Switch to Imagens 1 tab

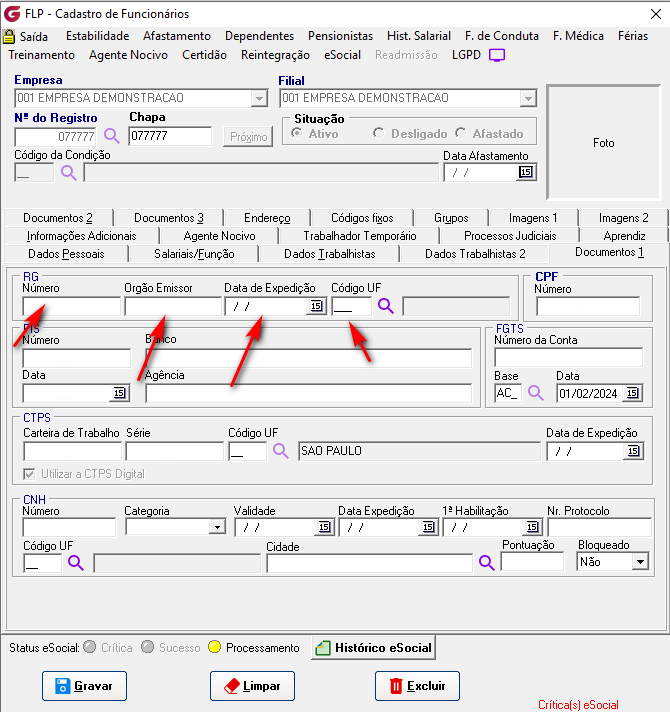(533, 218)
